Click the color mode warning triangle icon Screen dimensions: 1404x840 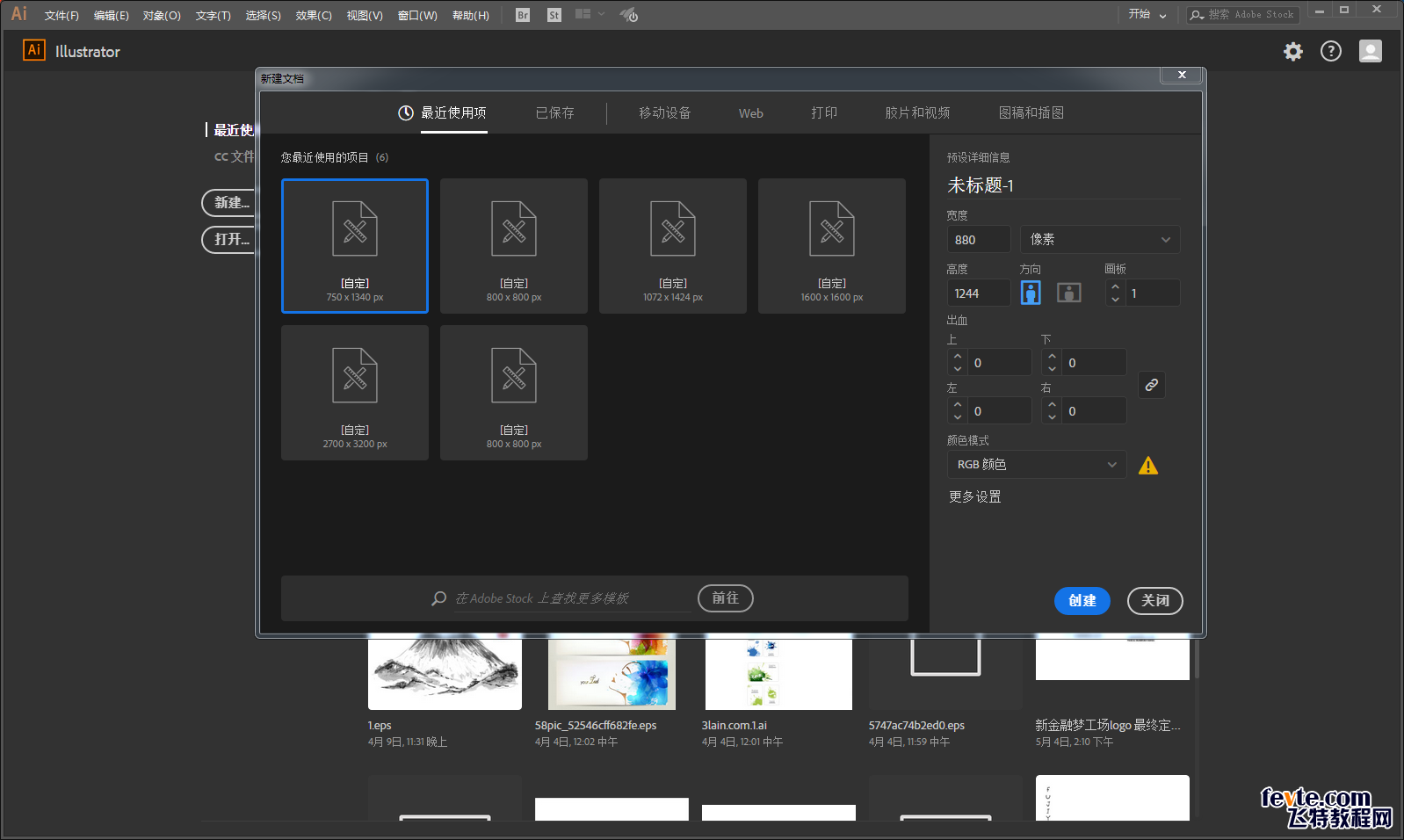tap(1147, 466)
